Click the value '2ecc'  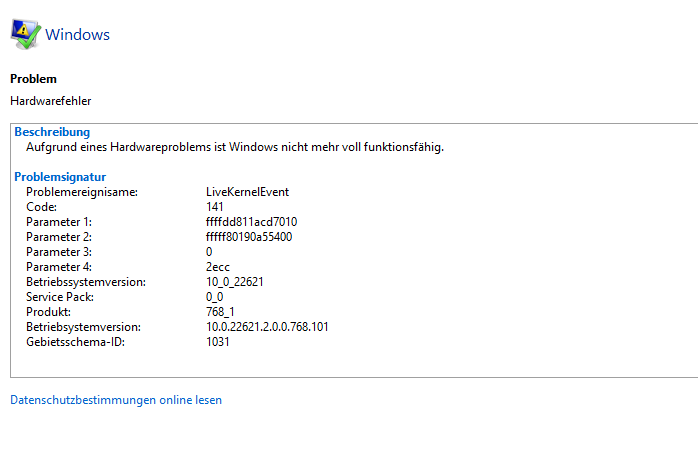pyautogui.click(x=218, y=267)
